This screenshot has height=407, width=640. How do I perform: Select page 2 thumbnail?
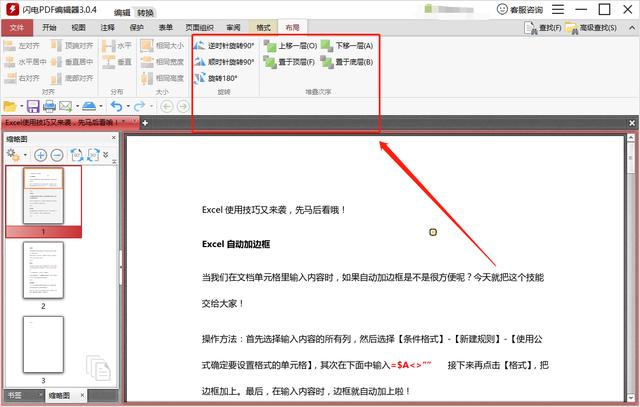coord(43,271)
